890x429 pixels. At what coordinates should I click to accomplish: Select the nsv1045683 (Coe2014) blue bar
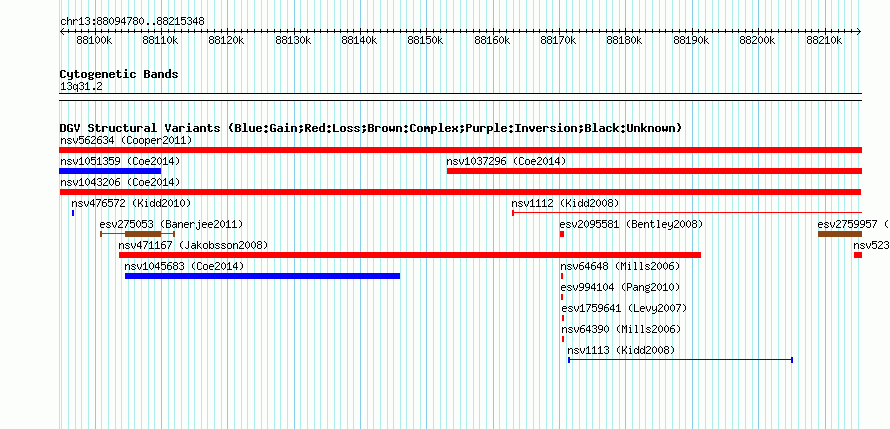[262, 276]
